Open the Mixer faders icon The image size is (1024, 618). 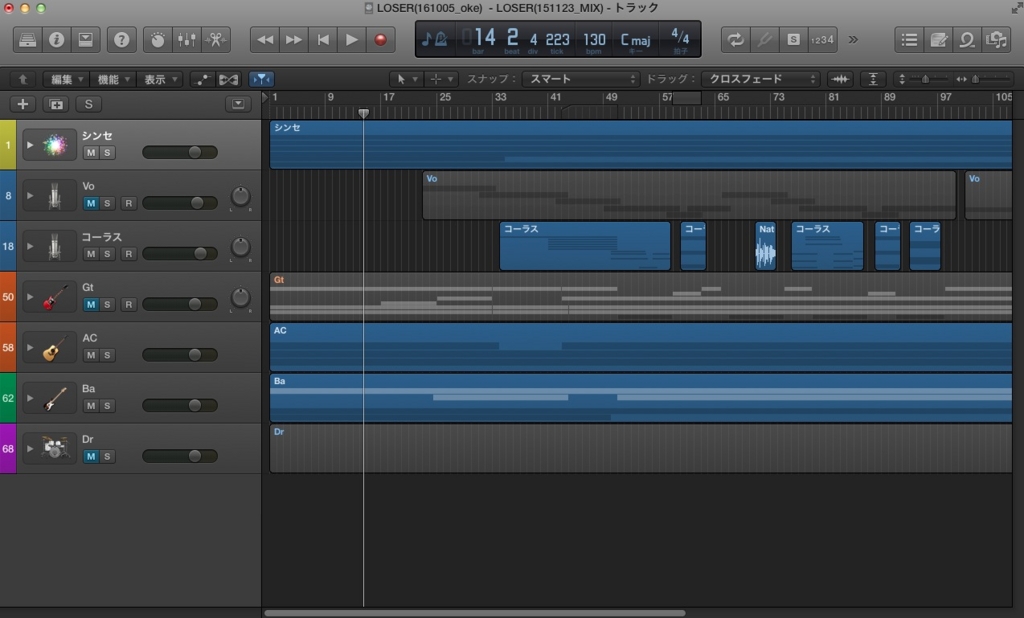click(187, 40)
